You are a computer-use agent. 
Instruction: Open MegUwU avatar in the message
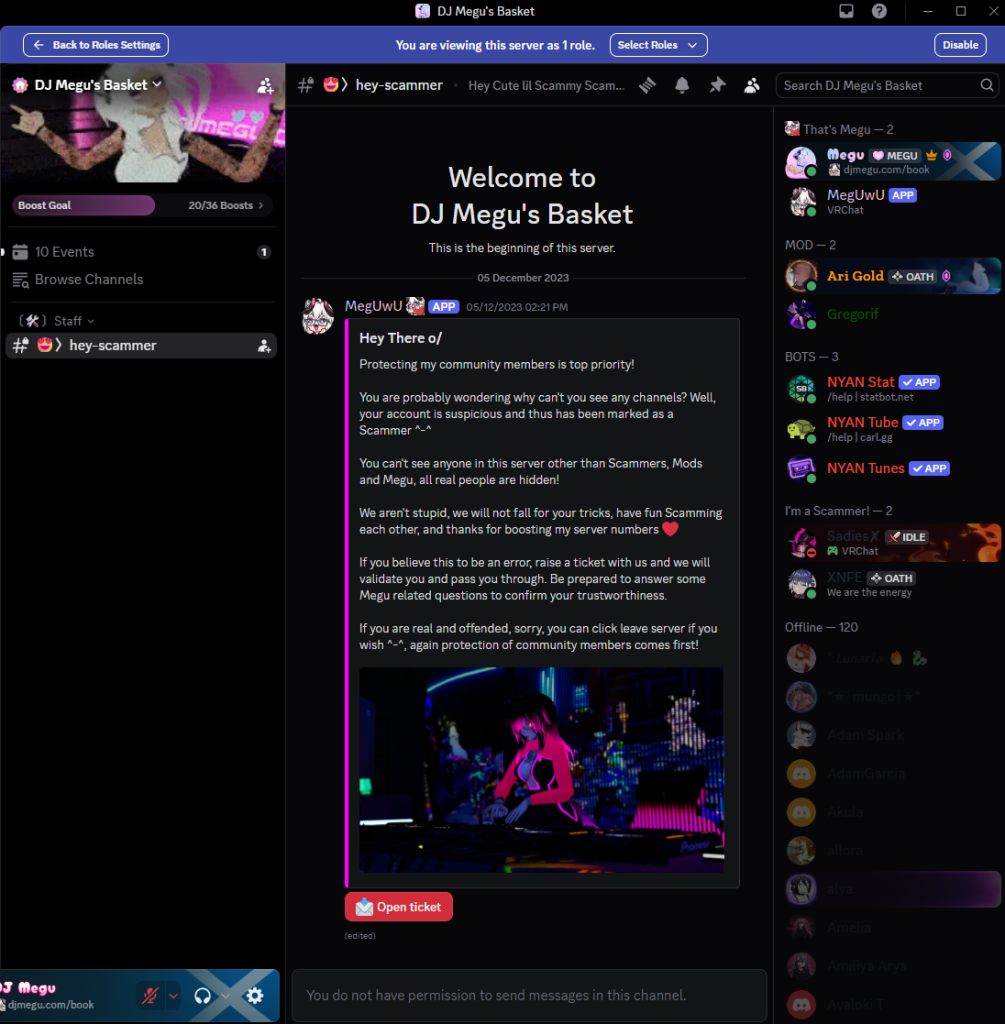tap(318, 316)
